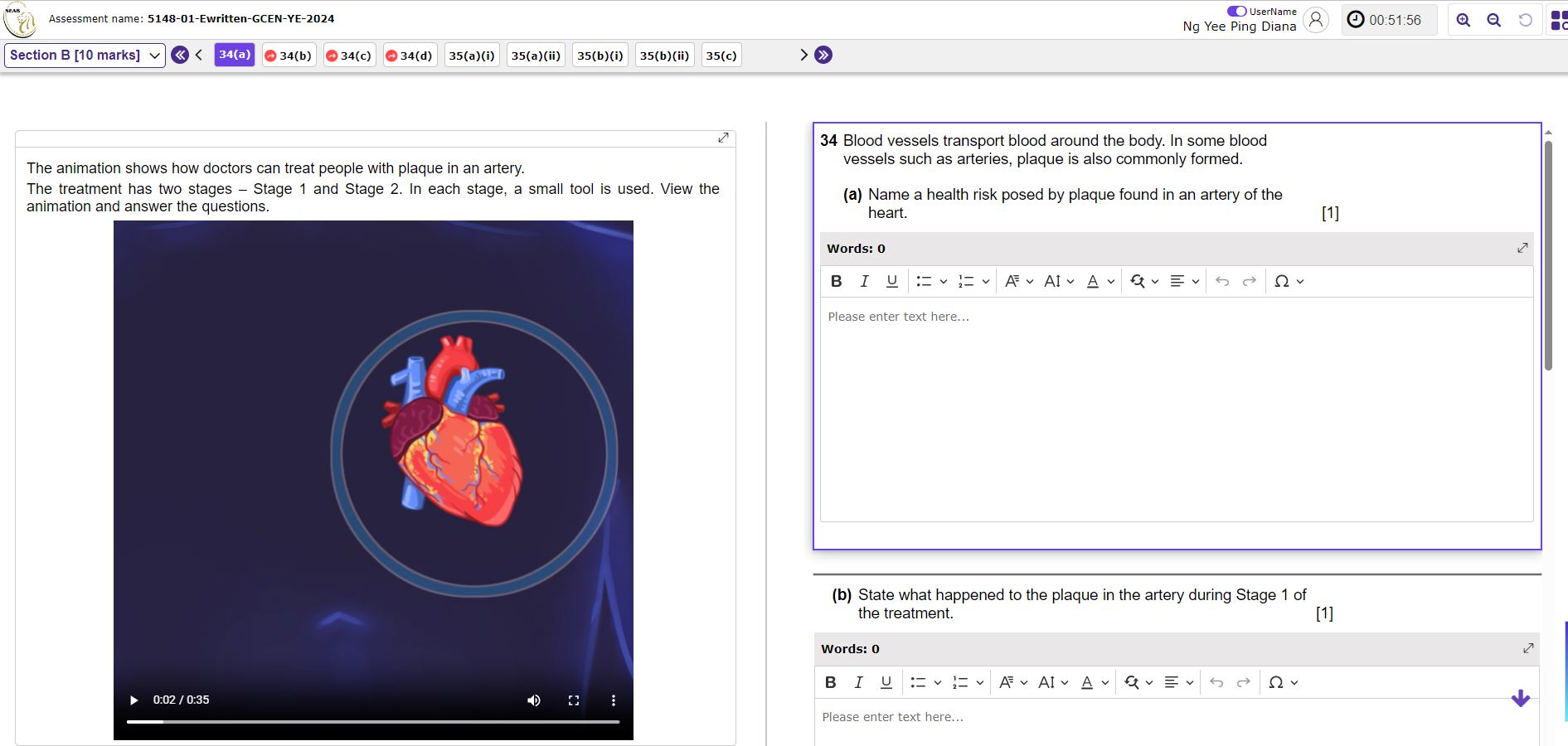Apply underline in 34(b) editor
This screenshot has width=1568, height=746.
[886, 682]
